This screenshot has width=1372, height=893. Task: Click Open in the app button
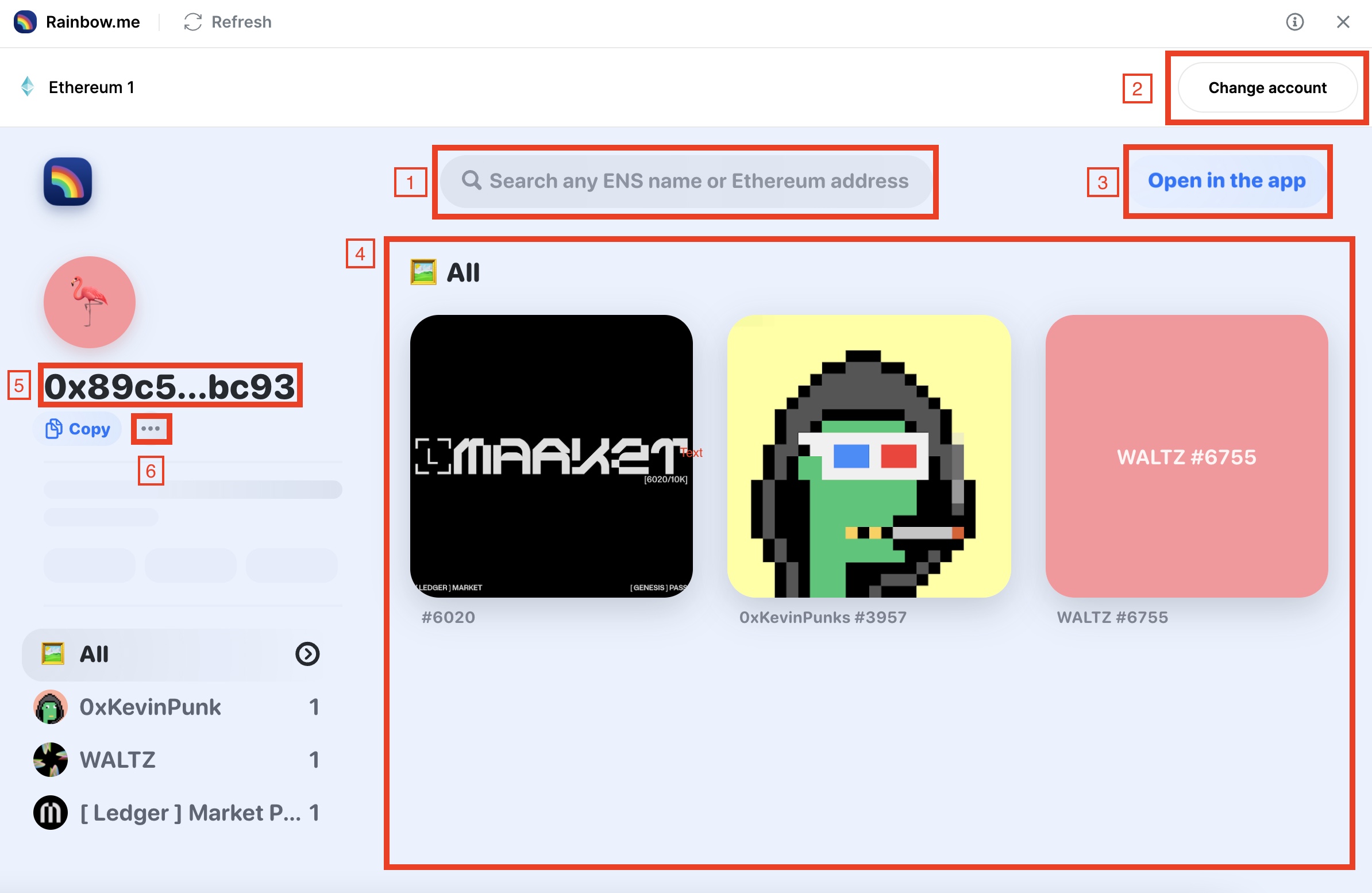[x=1227, y=181]
